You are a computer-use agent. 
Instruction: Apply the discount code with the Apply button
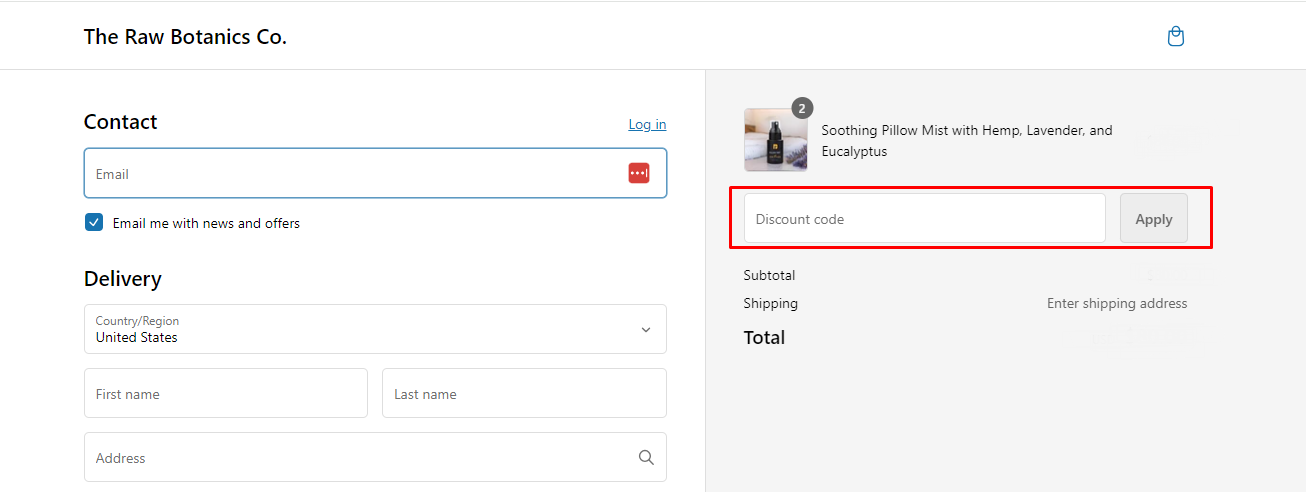click(1154, 219)
